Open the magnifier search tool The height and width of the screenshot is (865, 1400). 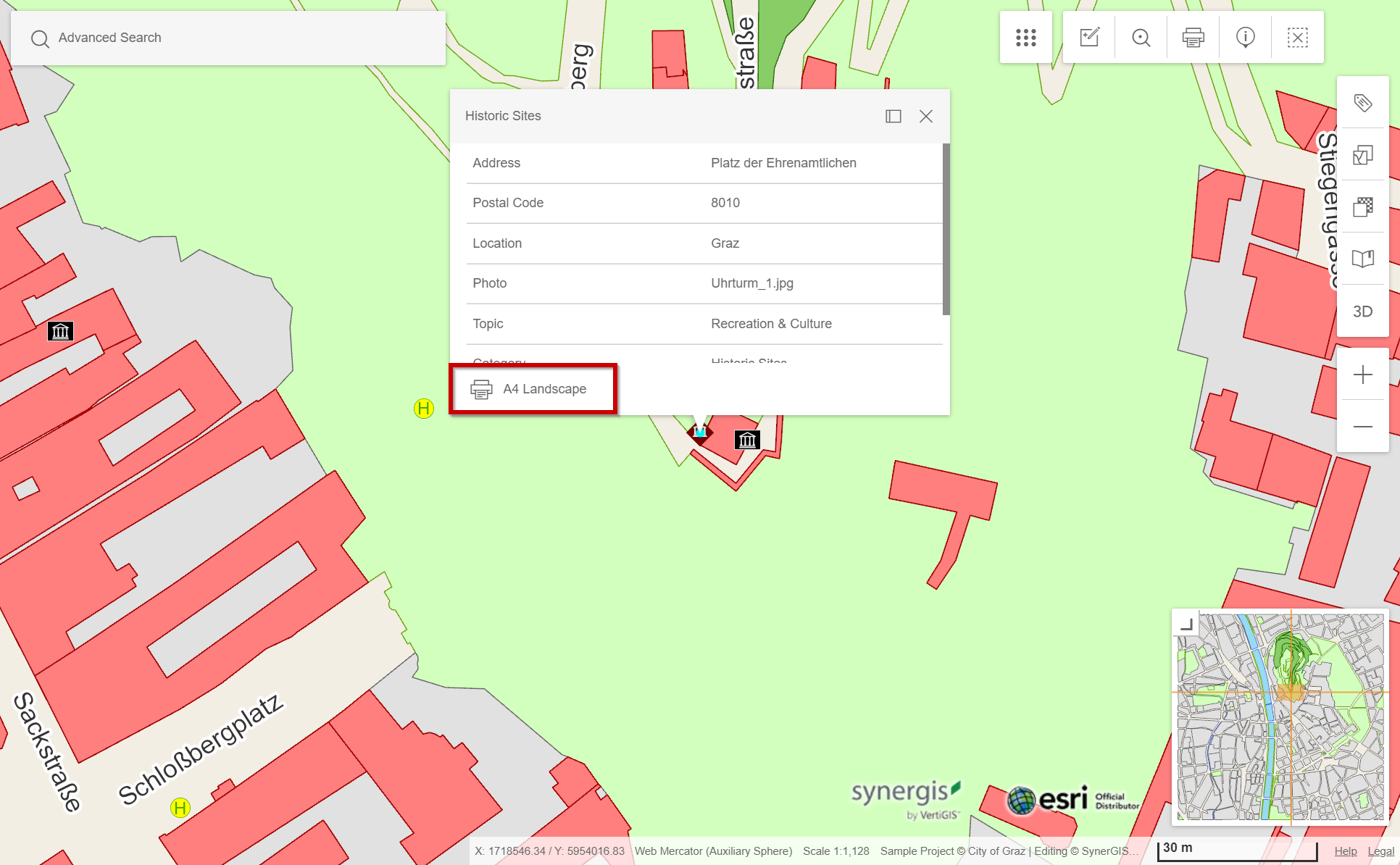tap(1141, 37)
